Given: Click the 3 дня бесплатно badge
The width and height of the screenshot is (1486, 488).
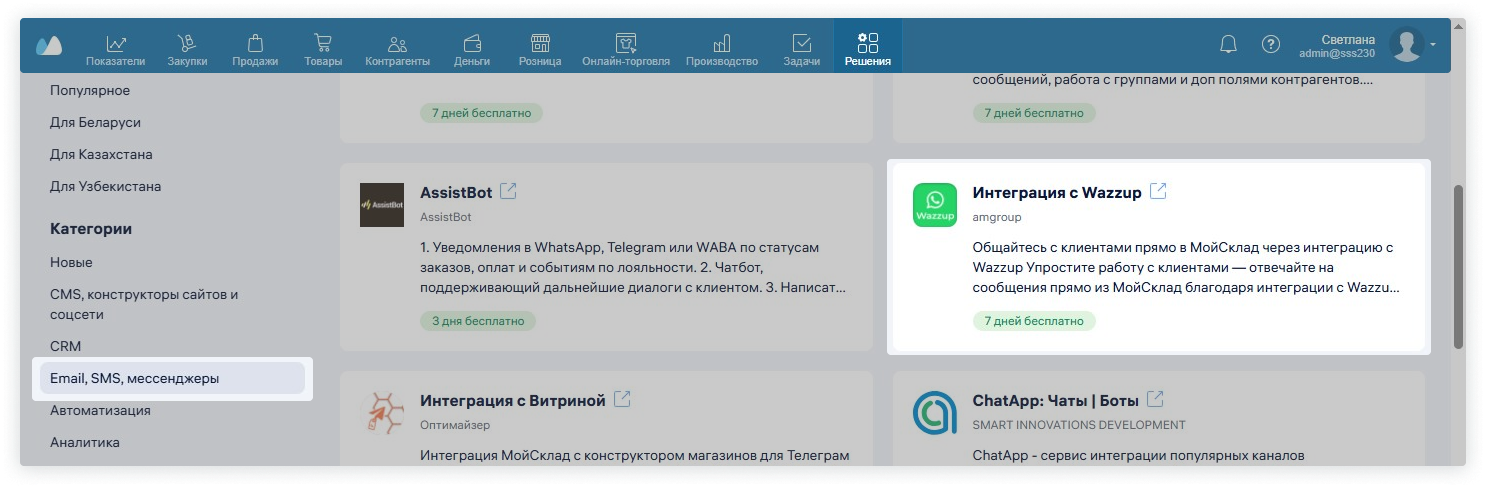Looking at the screenshot, I should click(x=478, y=322).
